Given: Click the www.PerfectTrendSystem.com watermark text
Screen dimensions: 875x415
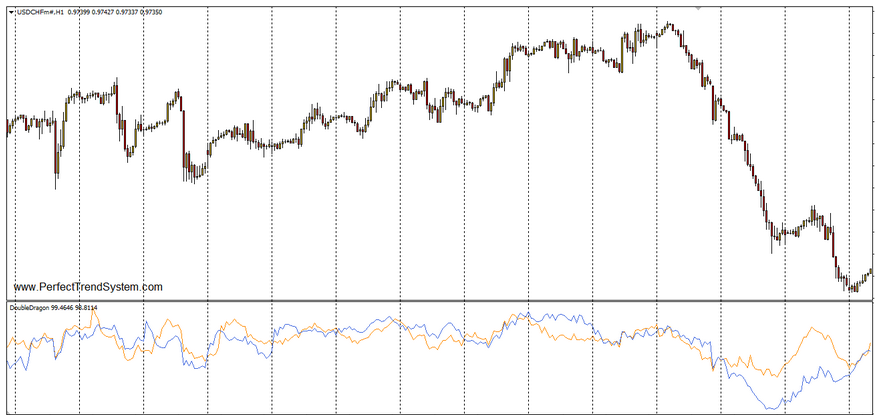Looking at the screenshot, I should [88, 287].
